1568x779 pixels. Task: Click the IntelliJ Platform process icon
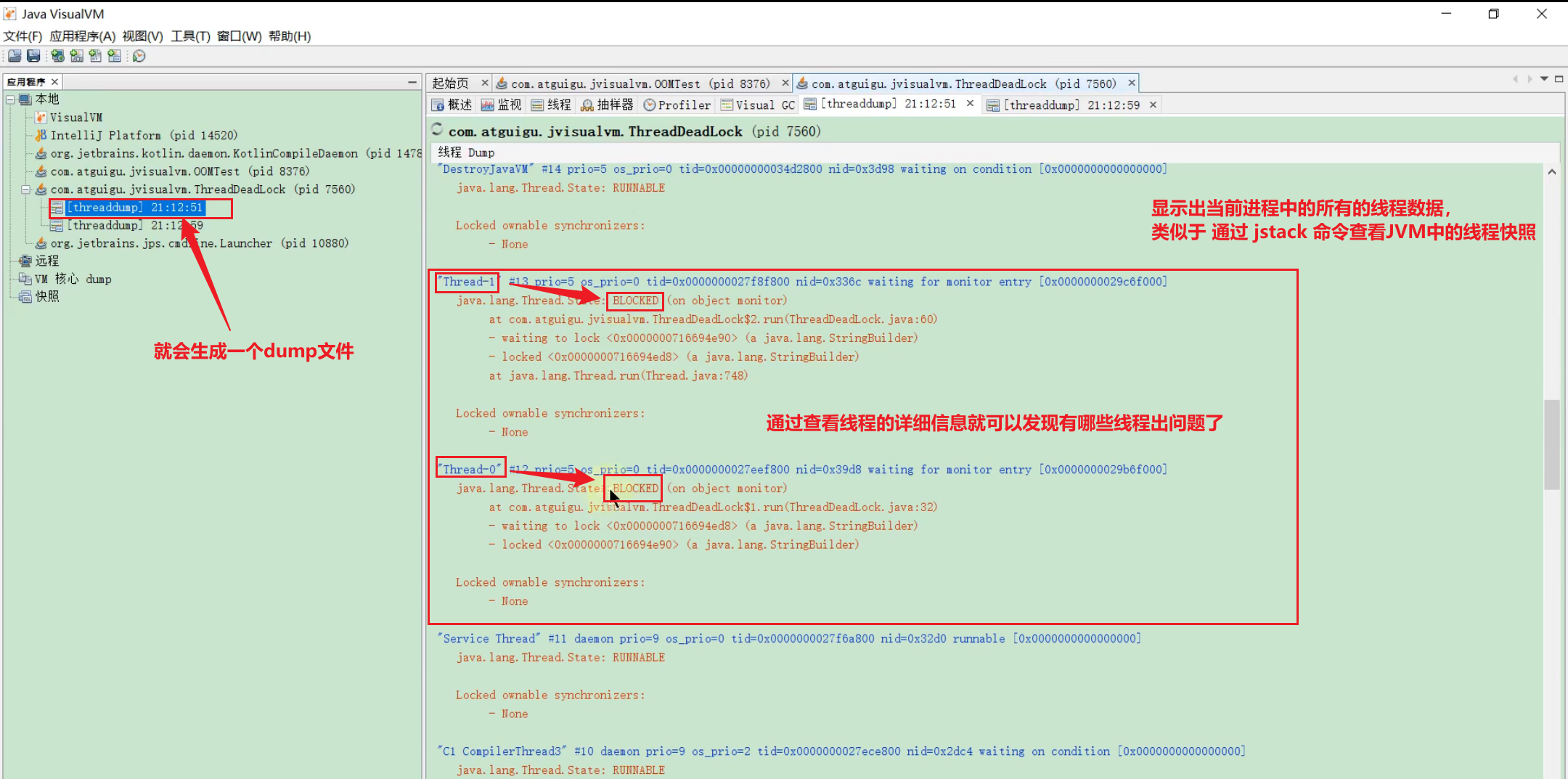click(x=41, y=136)
